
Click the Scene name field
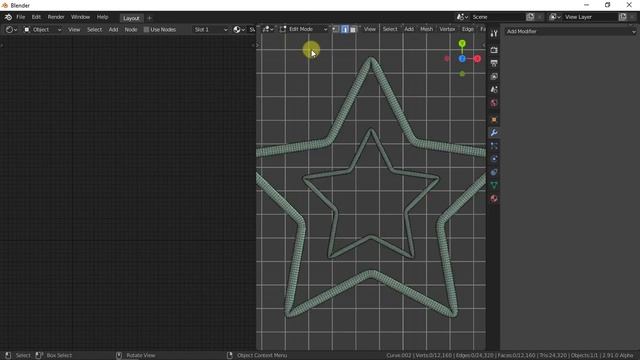coord(497,17)
